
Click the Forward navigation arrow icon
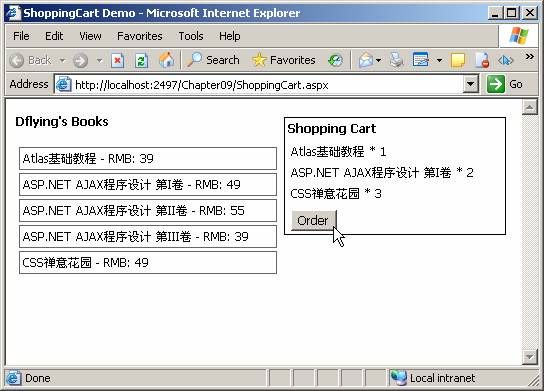click(x=80, y=61)
